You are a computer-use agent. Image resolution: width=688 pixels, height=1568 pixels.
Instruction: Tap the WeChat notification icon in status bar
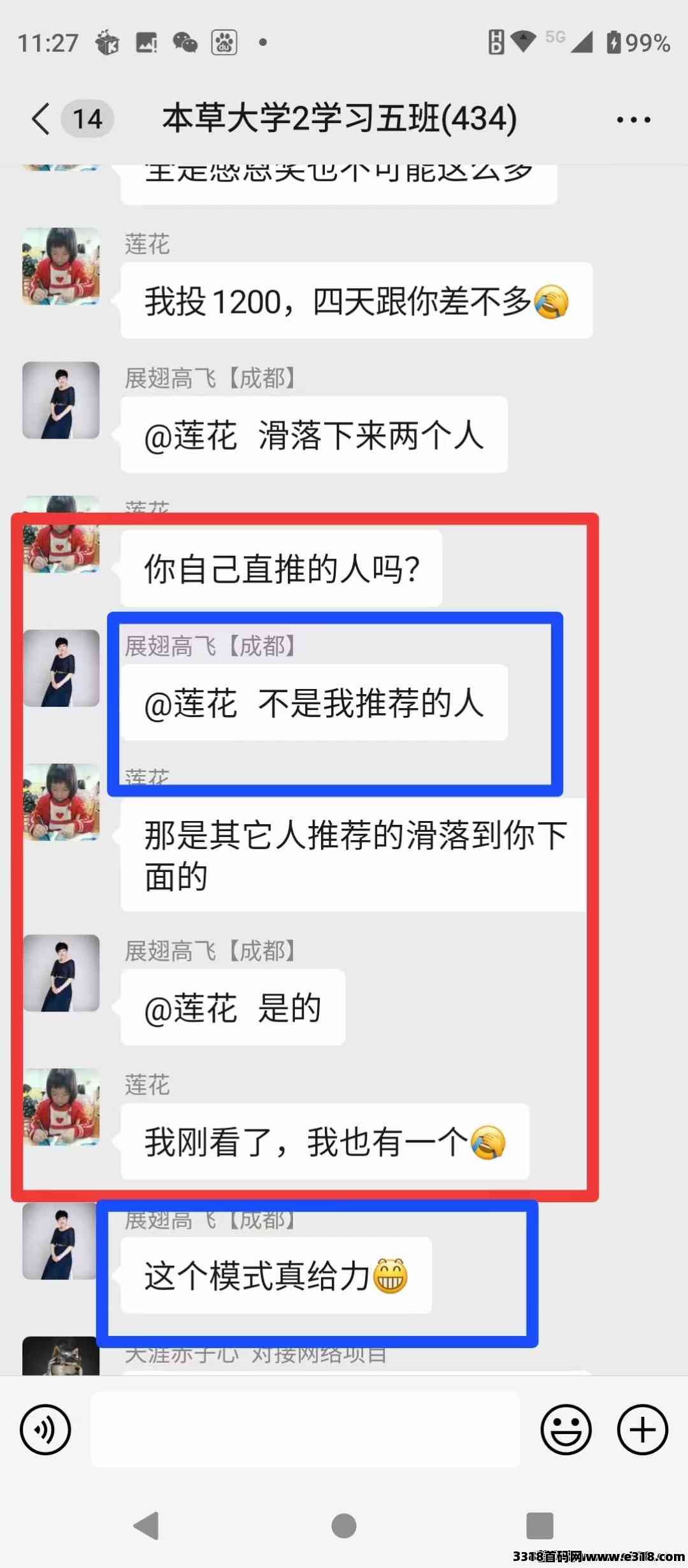click(185, 43)
